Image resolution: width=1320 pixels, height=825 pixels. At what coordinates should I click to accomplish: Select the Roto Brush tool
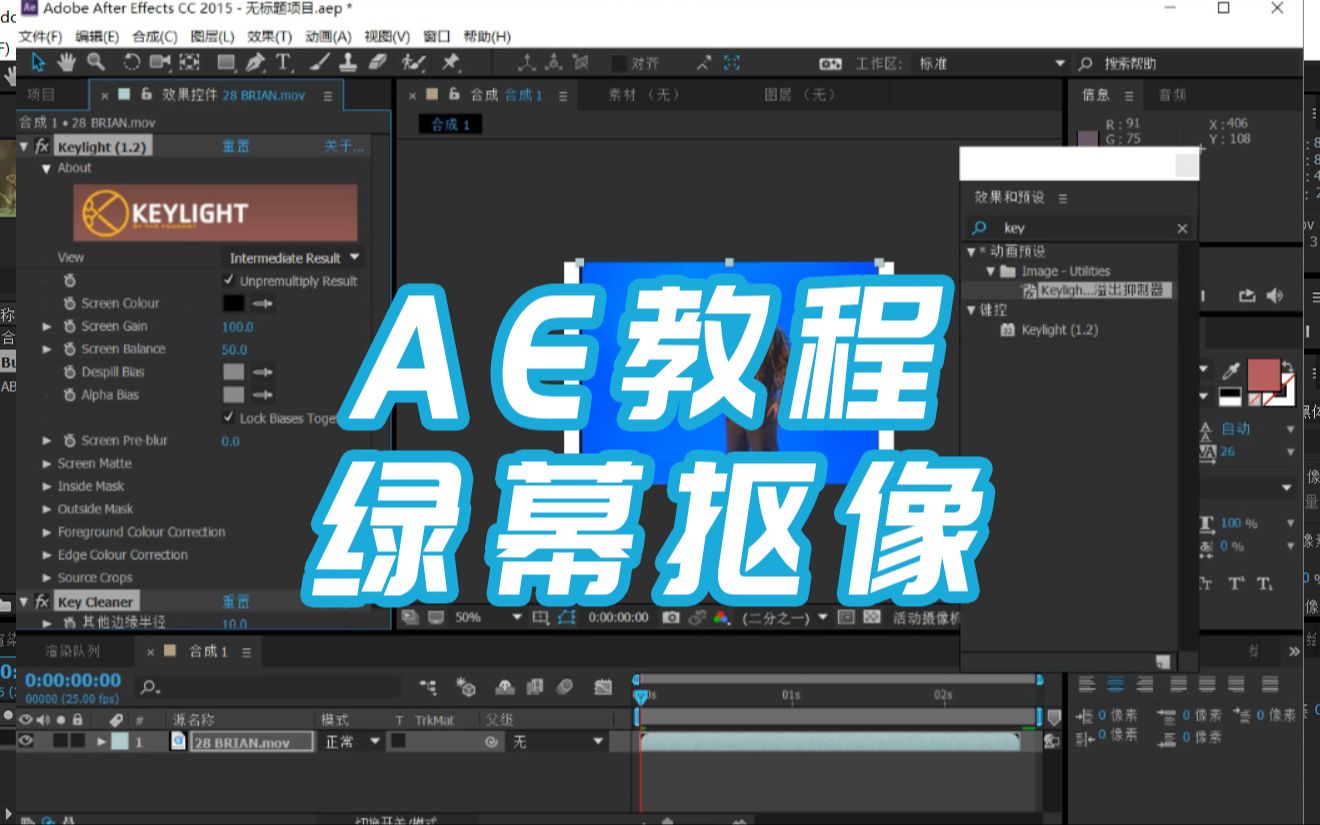pyautogui.click(x=413, y=62)
